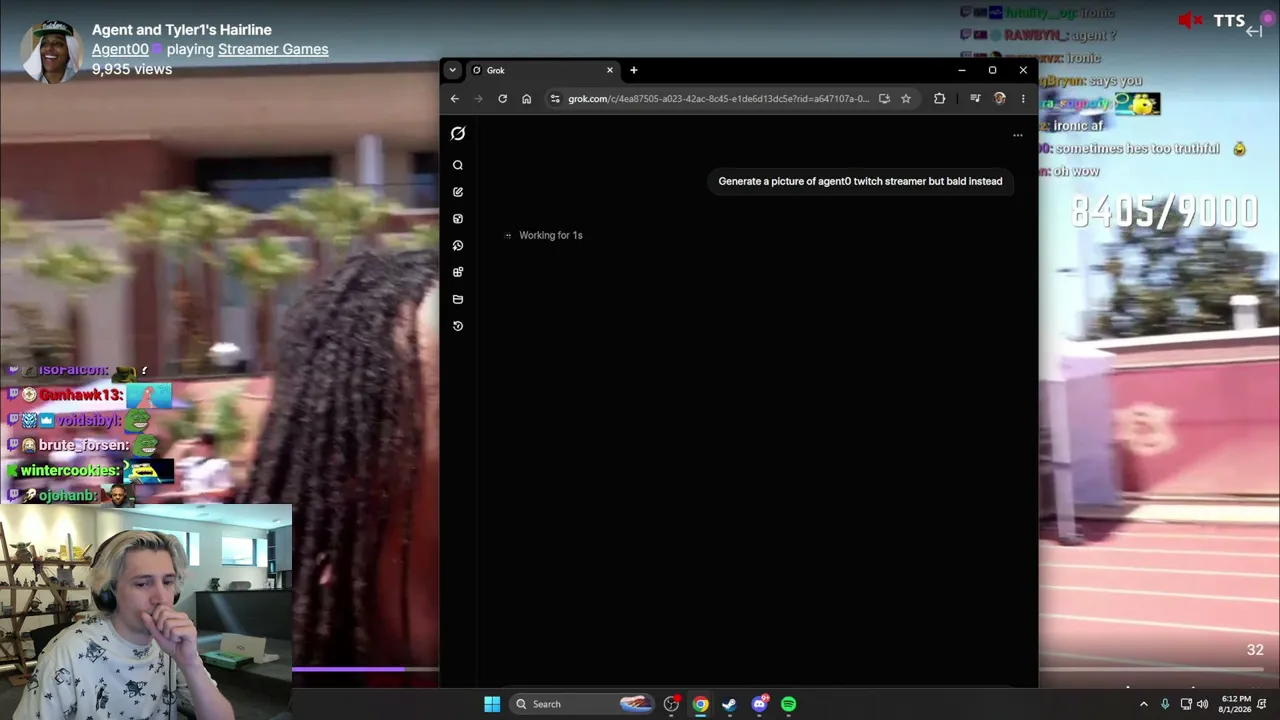This screenshot has height=720, width=1280.
Task: Open Windows Start menu
Action: coord(492,704)
